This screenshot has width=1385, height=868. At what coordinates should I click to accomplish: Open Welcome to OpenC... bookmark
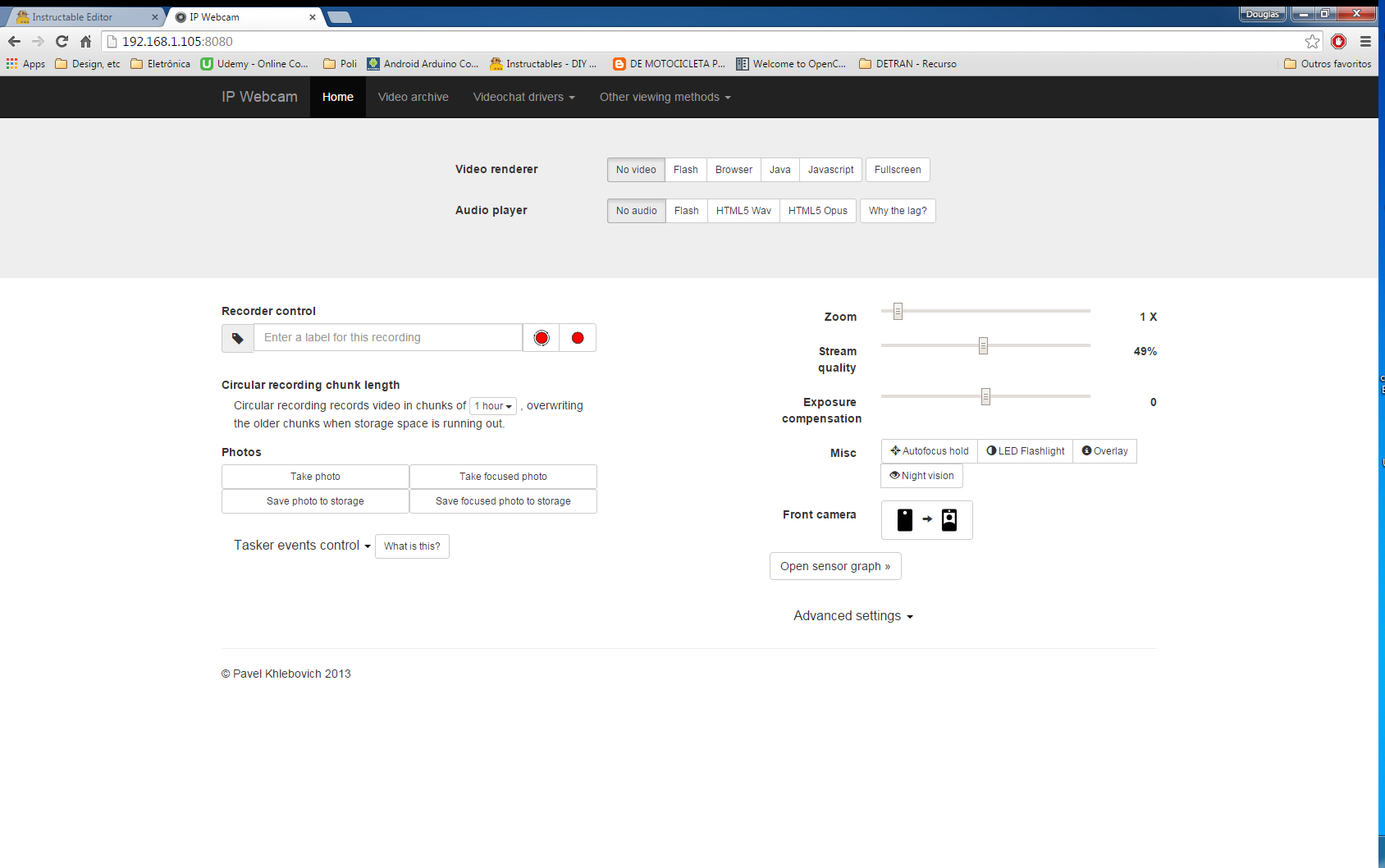pos(791,63)
